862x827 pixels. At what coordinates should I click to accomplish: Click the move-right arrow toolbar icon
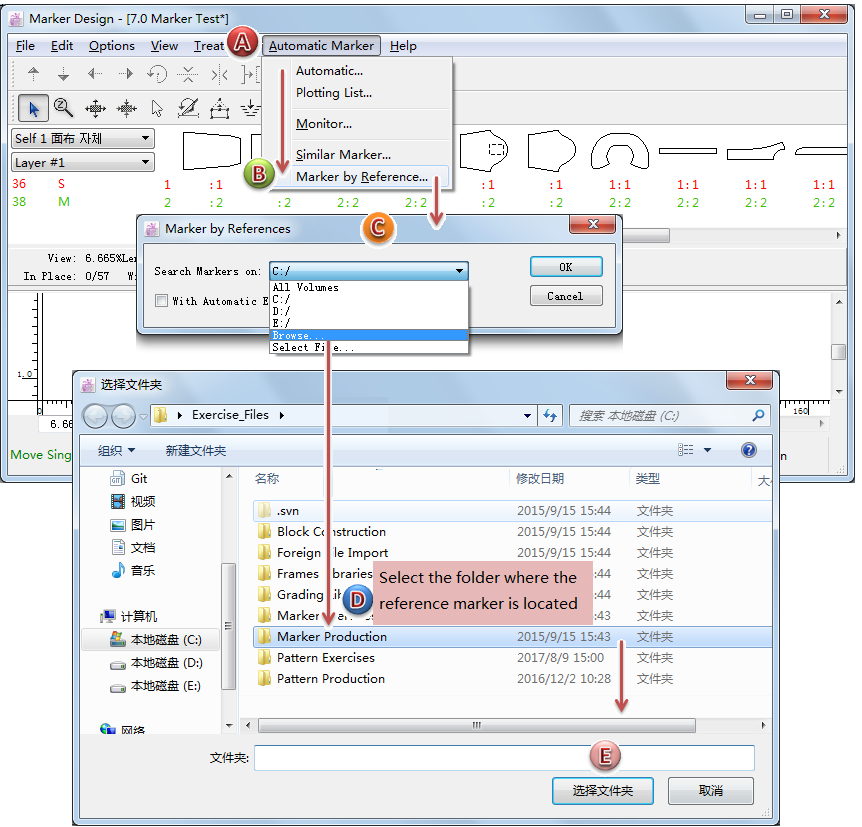[126, 74]
